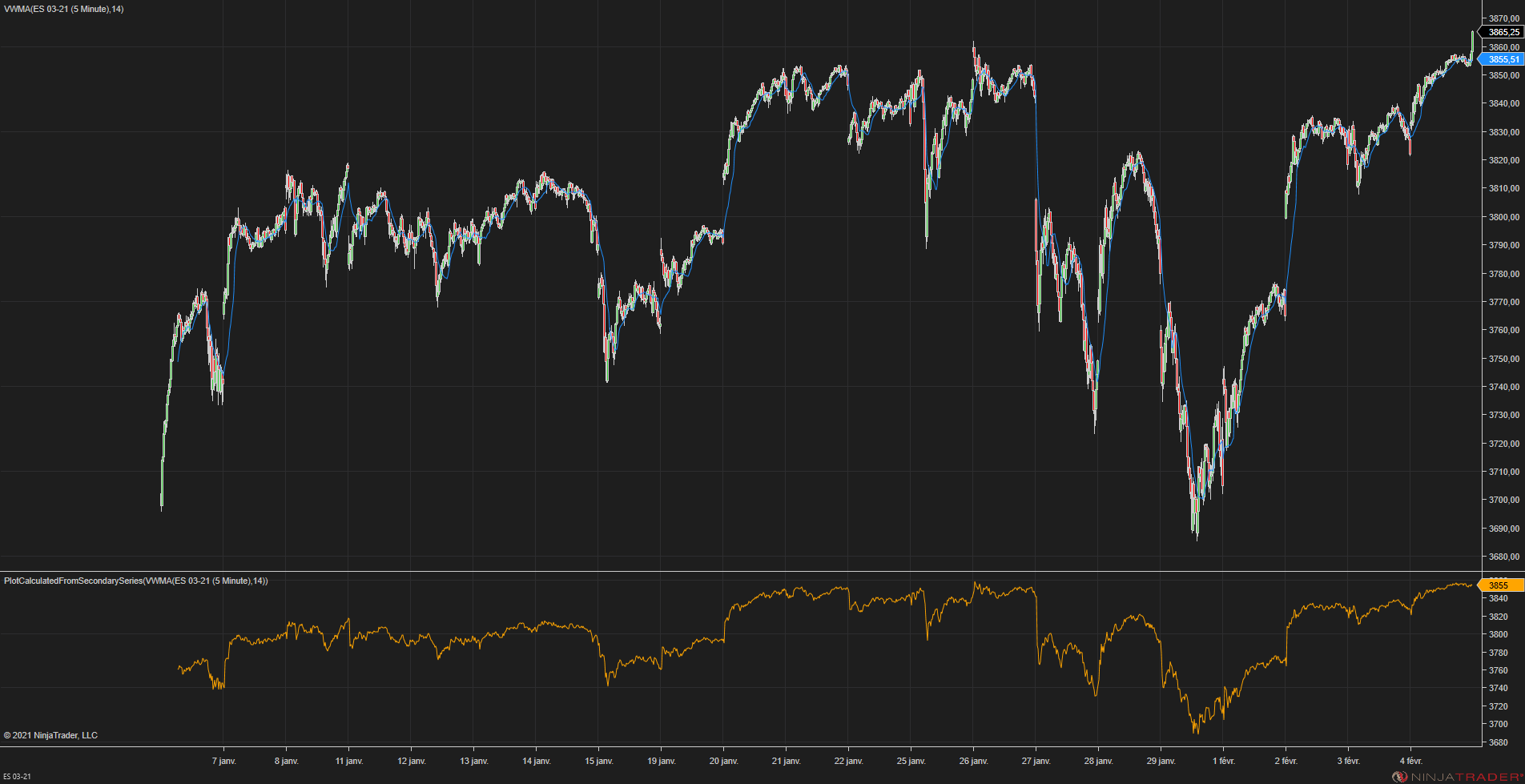Select the 3780,00 price level on axis
The image size is (1525, 784).
(1504, 274)
